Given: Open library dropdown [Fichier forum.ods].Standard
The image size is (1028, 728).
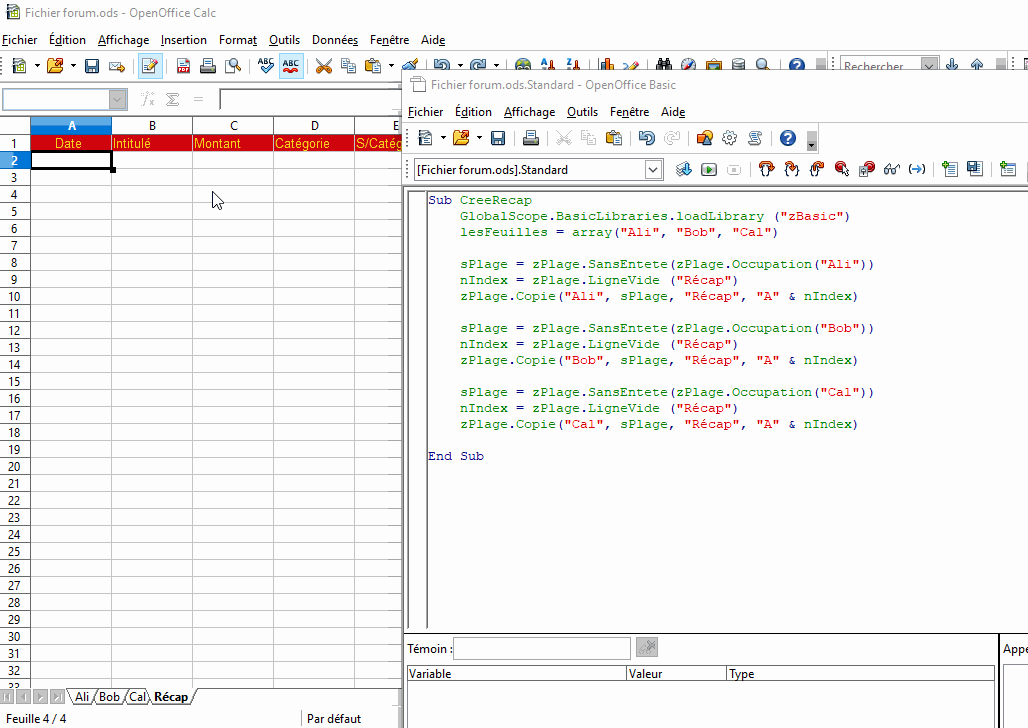Looking at the screenshot, I should point(653,170).
